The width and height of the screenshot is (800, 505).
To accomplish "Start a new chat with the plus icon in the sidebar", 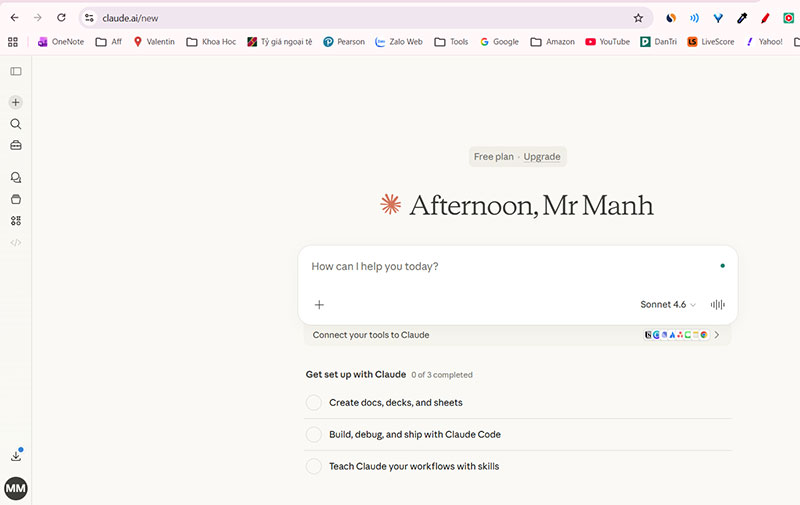I will [15, 102].
